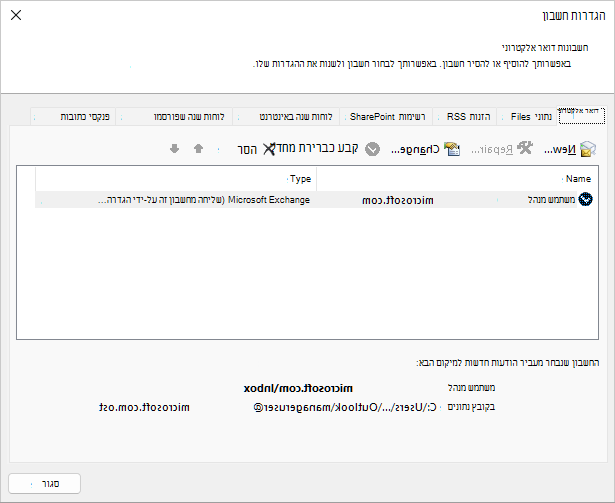615x503 pixels.
Task: Click the microsoft.com/Inbox delivery location
Action: [298, 388]
